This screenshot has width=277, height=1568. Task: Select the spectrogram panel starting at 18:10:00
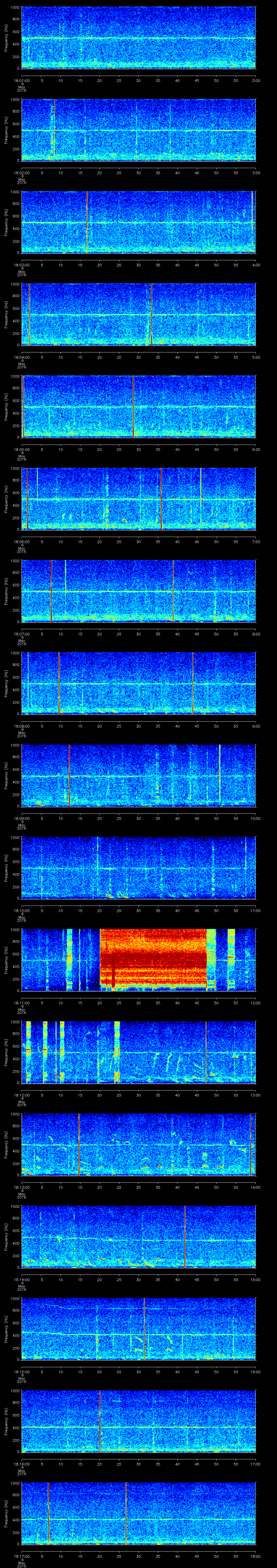click(138, 868)
